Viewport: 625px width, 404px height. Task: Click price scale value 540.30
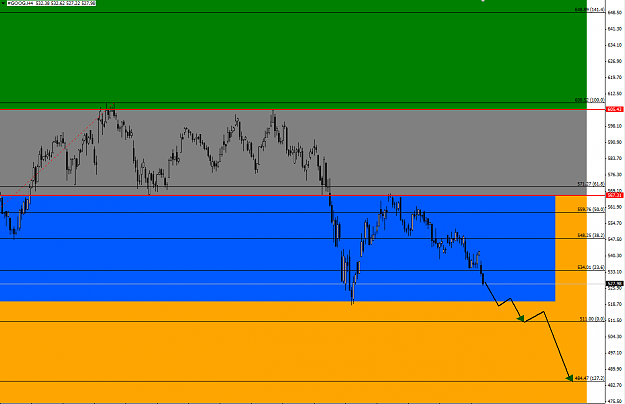tap(614, 255)
